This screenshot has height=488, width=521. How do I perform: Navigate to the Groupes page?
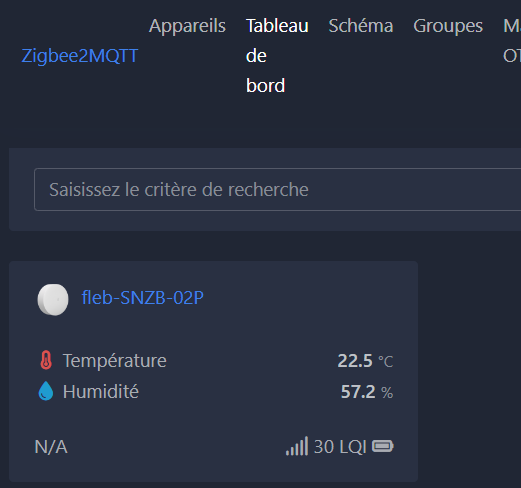click(448, 26)
